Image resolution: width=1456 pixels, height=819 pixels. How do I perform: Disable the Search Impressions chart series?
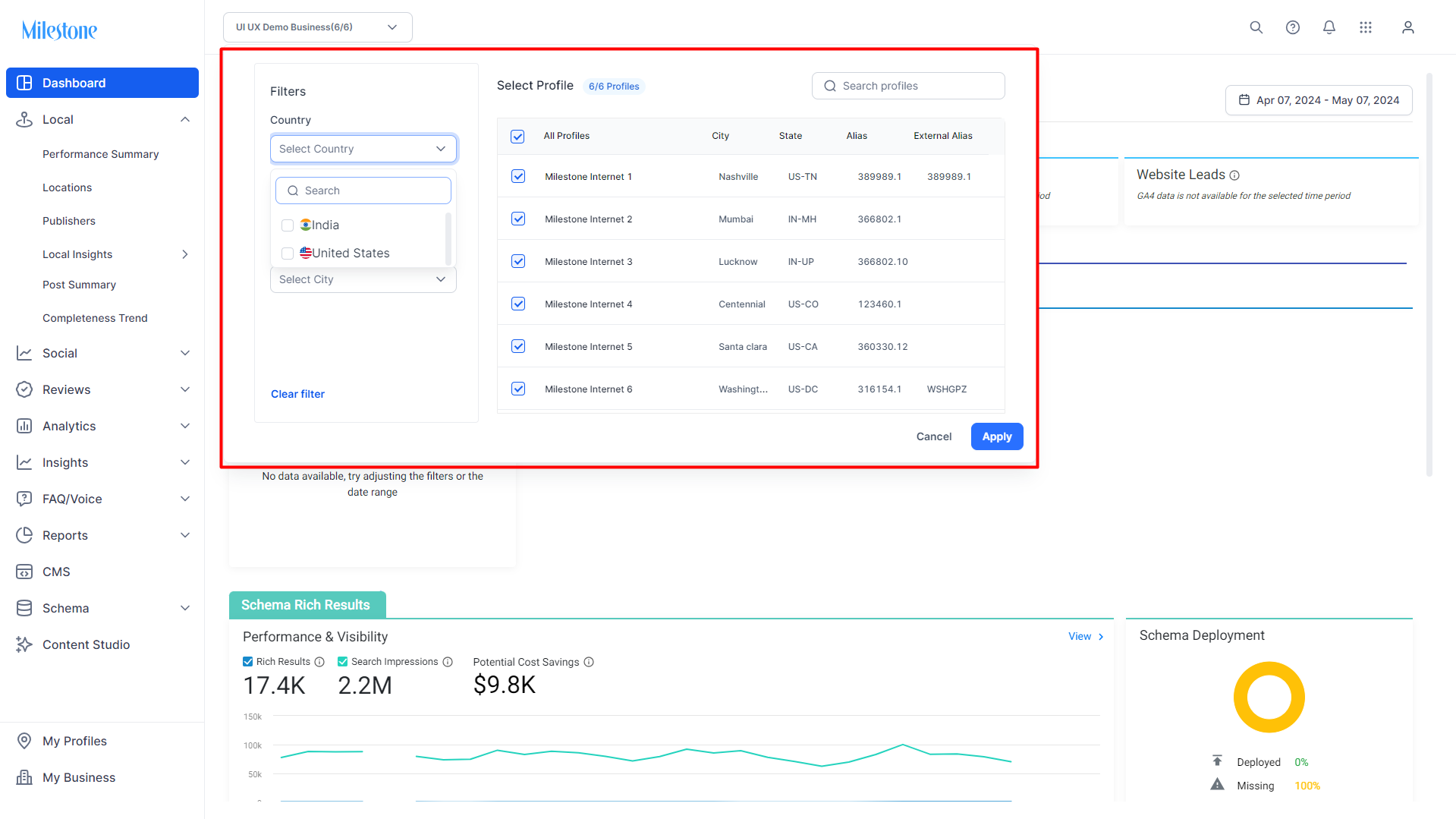(342, 662)
